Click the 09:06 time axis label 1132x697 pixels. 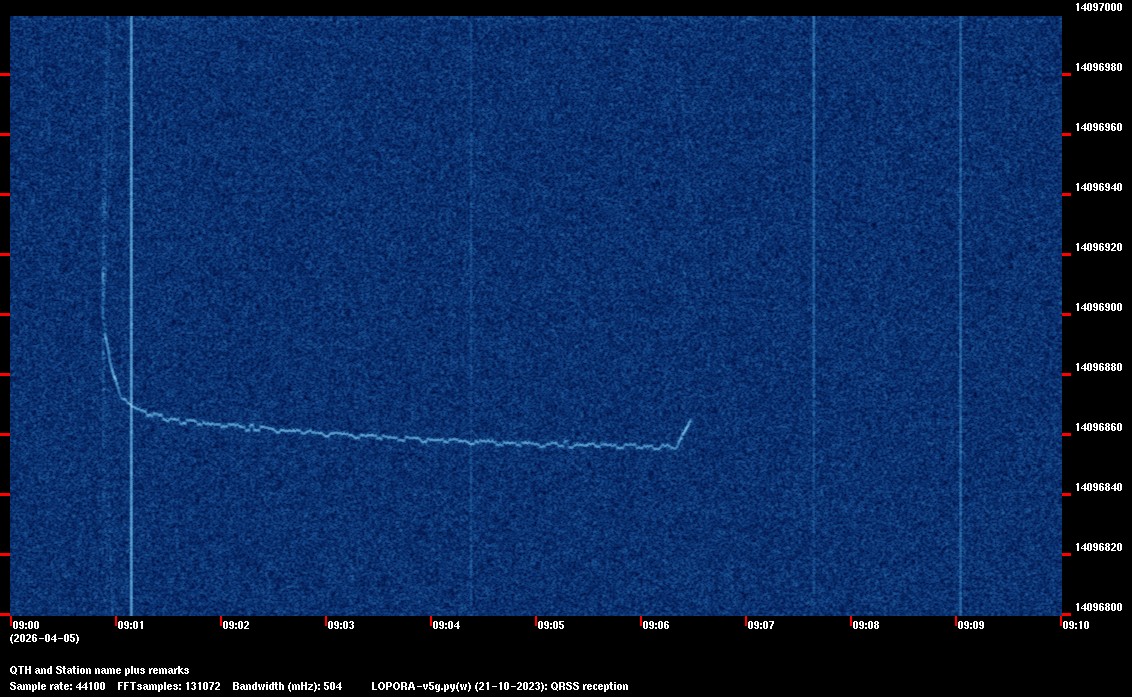[x=656, y=625]
